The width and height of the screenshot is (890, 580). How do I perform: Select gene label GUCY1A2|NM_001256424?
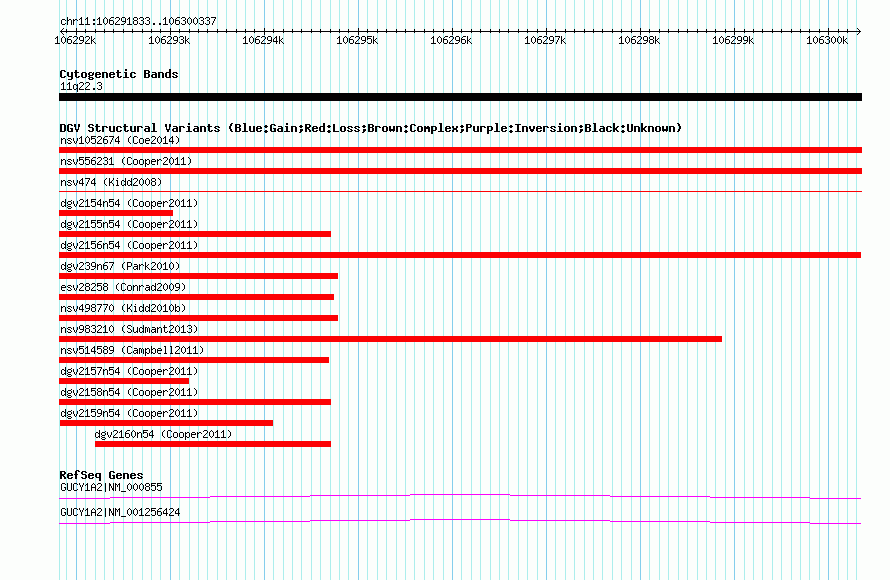(120, 512)
